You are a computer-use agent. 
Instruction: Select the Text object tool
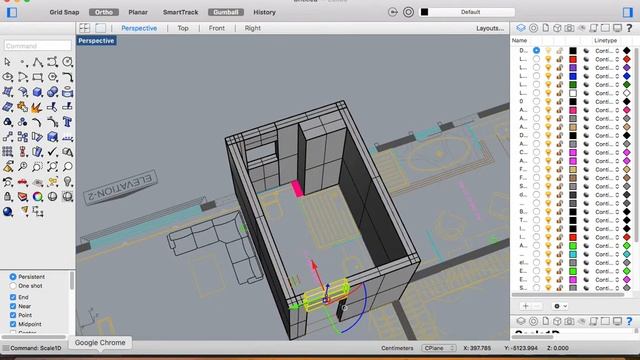click(67, 122)
